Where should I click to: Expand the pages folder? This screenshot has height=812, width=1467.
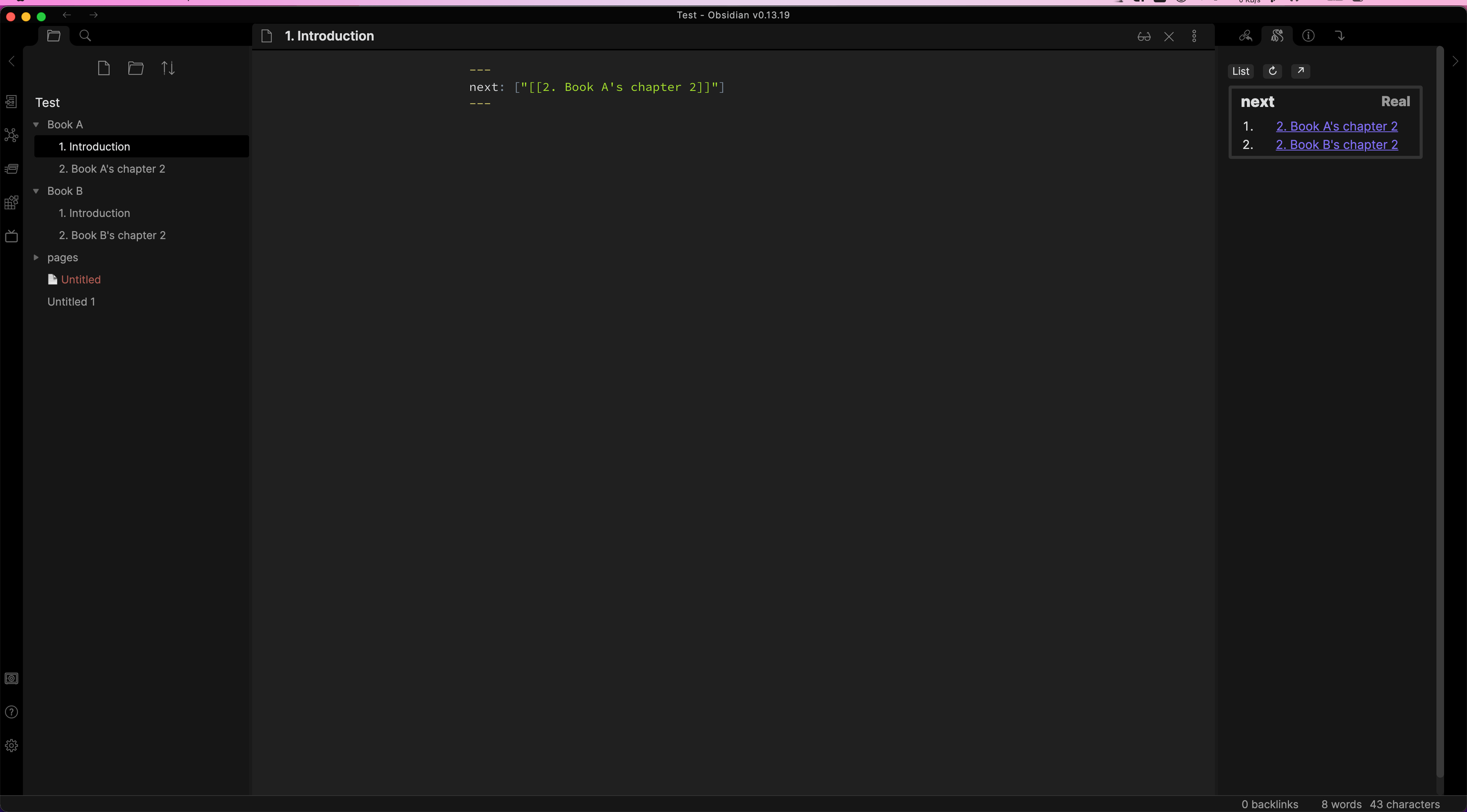36,257
